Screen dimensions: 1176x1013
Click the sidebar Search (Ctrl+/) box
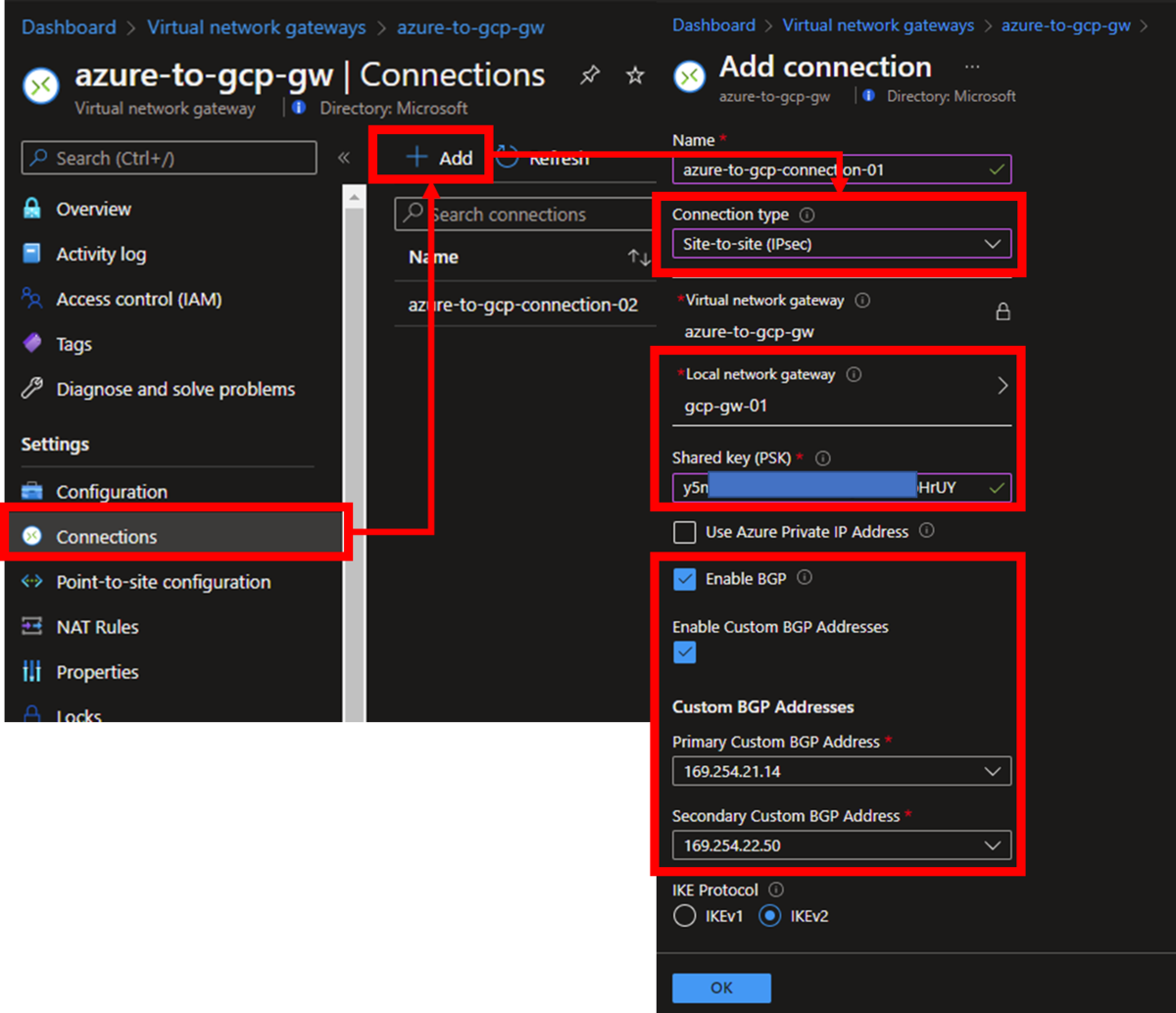tap(170, 158)
